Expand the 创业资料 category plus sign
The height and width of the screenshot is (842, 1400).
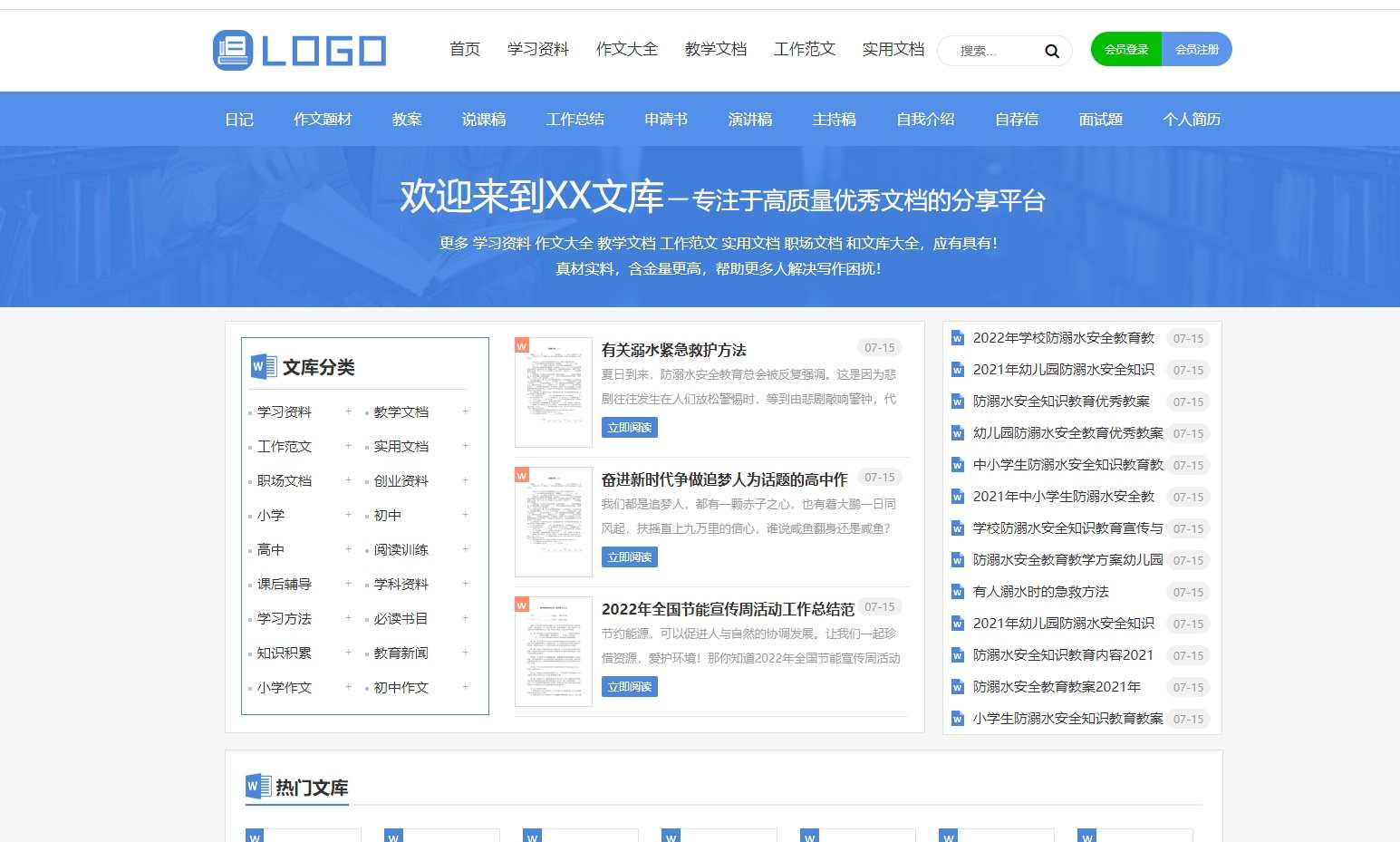tap(465, 480)
